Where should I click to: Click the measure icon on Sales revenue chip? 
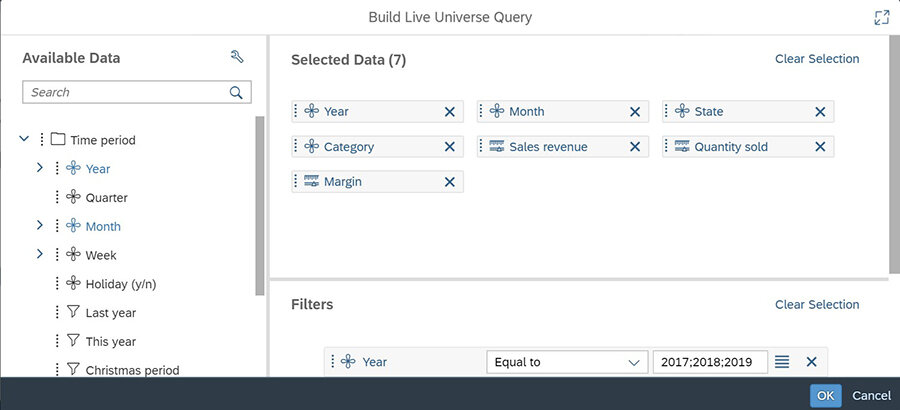(497, 147)
